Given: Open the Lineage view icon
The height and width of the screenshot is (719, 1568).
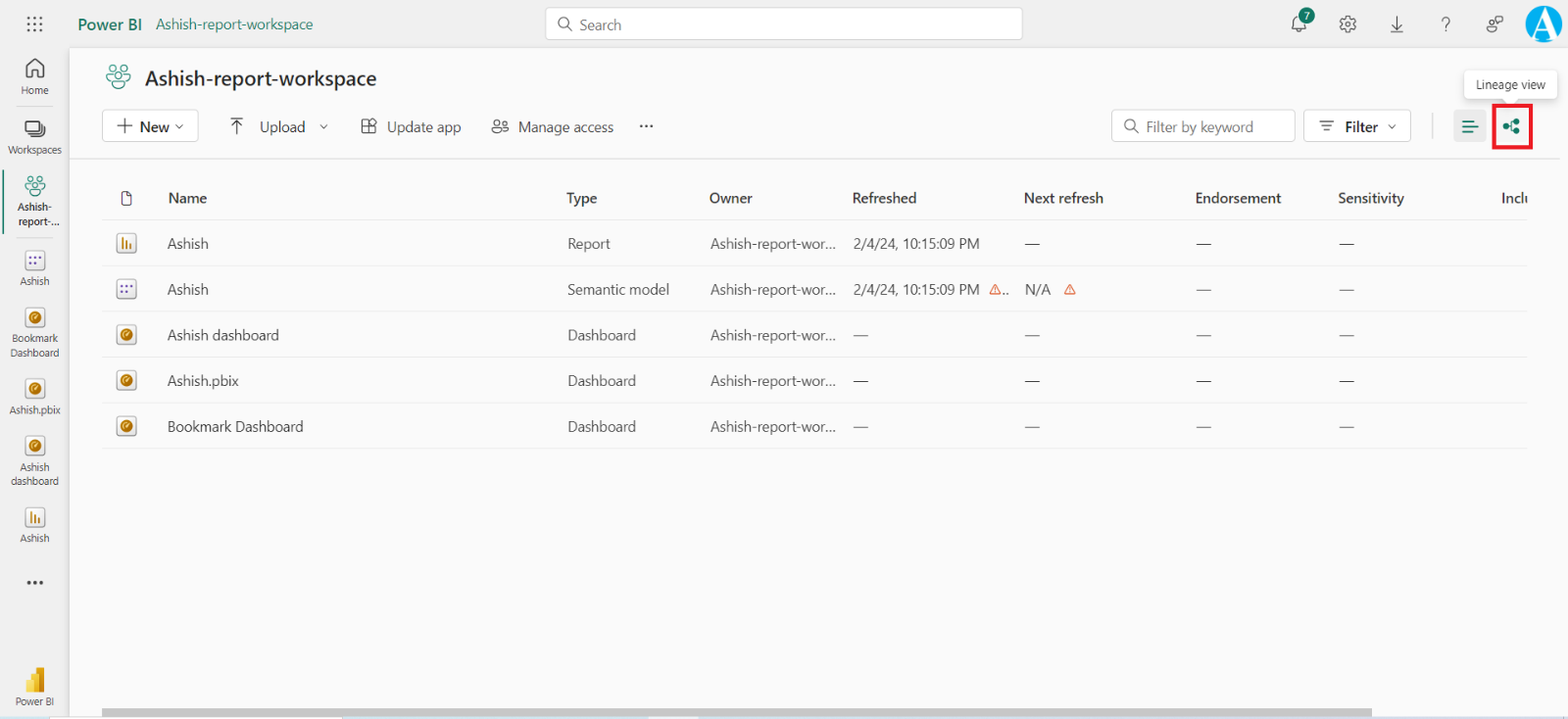Looking at the screenshot, I should 1511,126.
